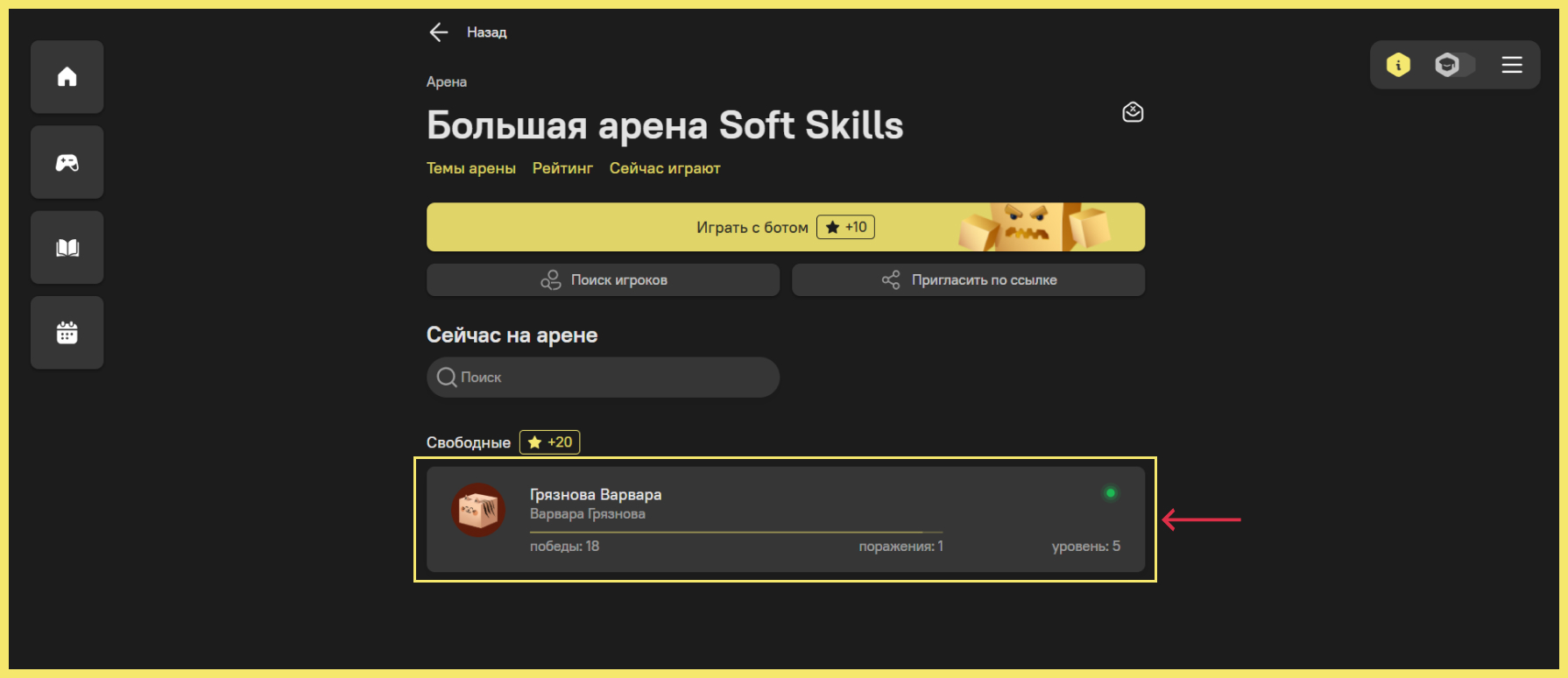The image size is (1568, 678).
Task: Click the envelope invitations icon near title
Action: [x=1133, y=112]
